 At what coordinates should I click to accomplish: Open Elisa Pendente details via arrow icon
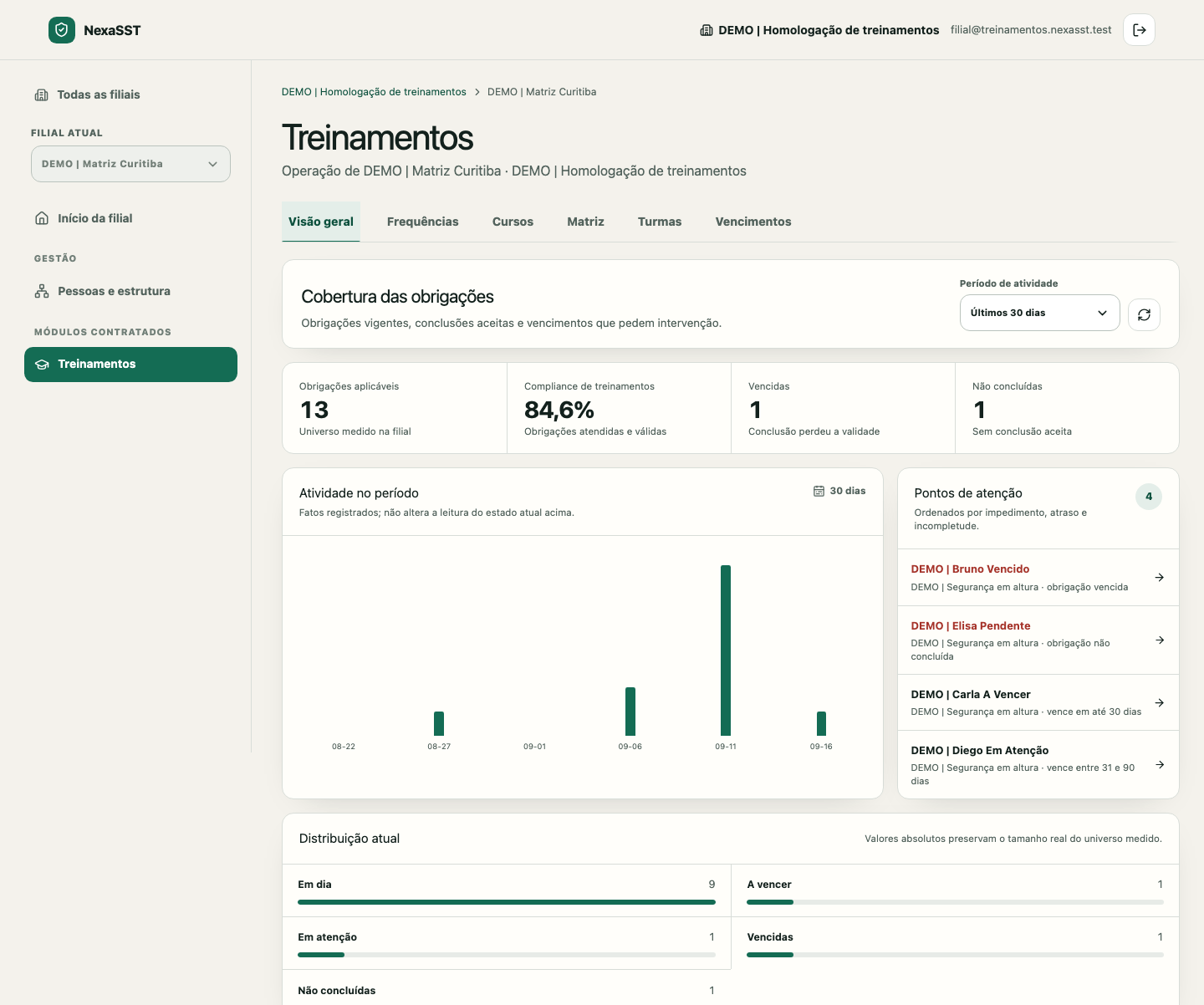click(x=1160, y=640)
